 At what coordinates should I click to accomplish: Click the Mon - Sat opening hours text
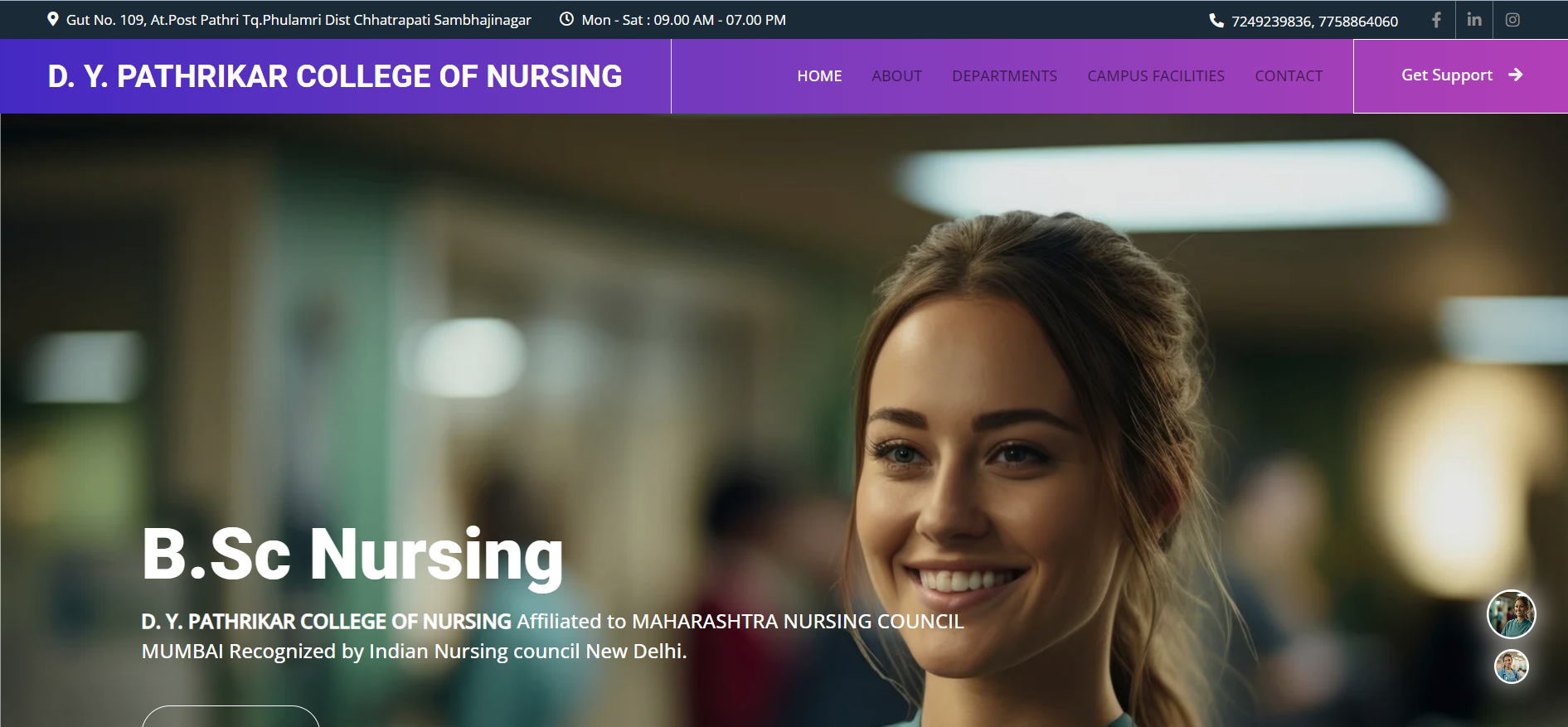684,20
